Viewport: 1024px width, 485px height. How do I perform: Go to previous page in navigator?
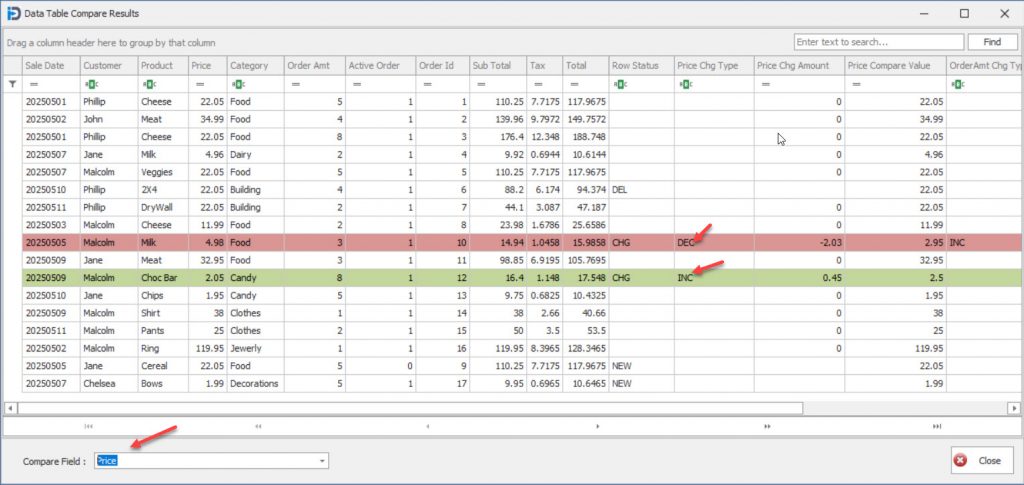pyautogui.click(x=258, y=426)
